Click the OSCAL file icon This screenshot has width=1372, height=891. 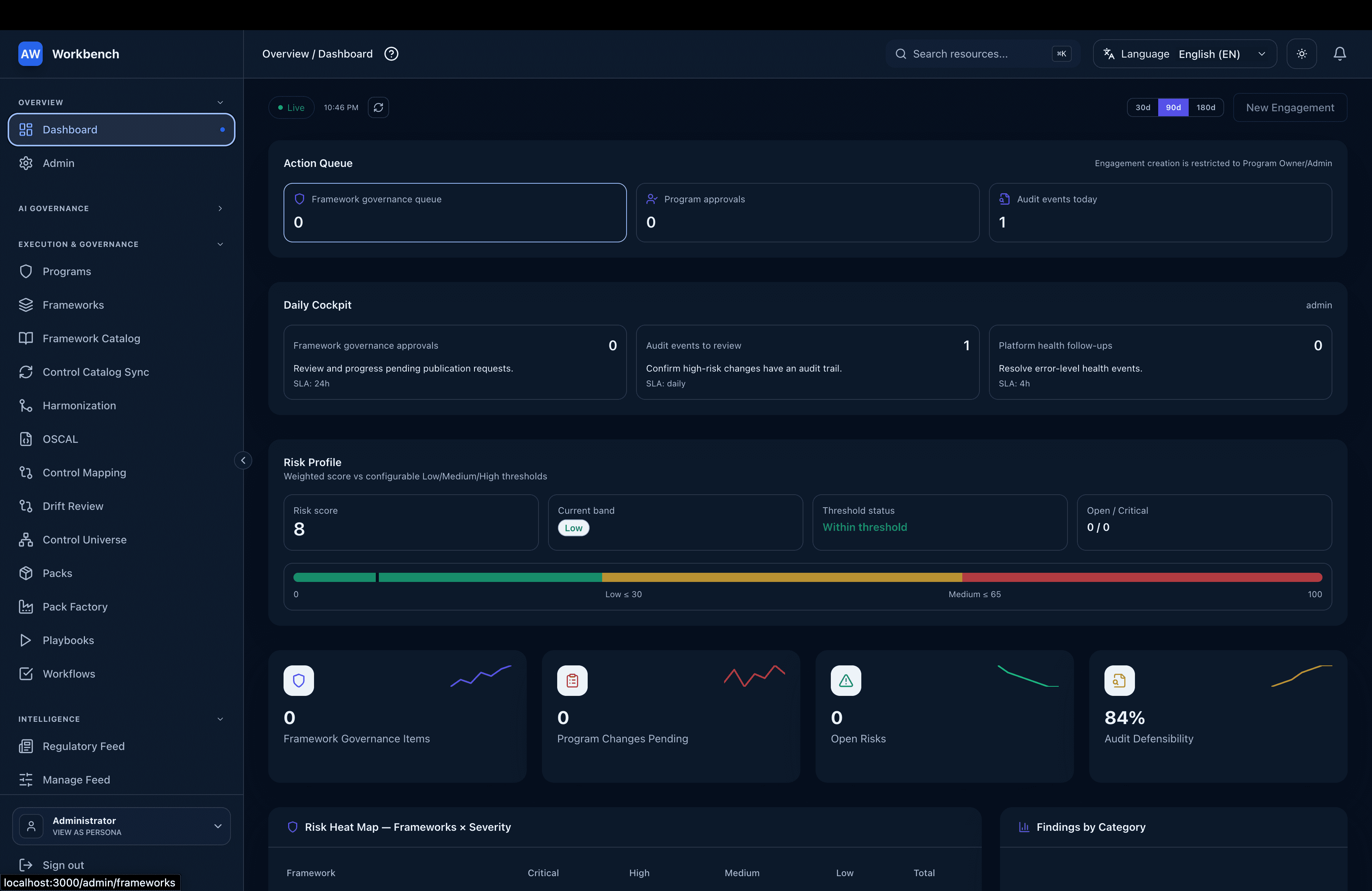click(x=26, y=439)
